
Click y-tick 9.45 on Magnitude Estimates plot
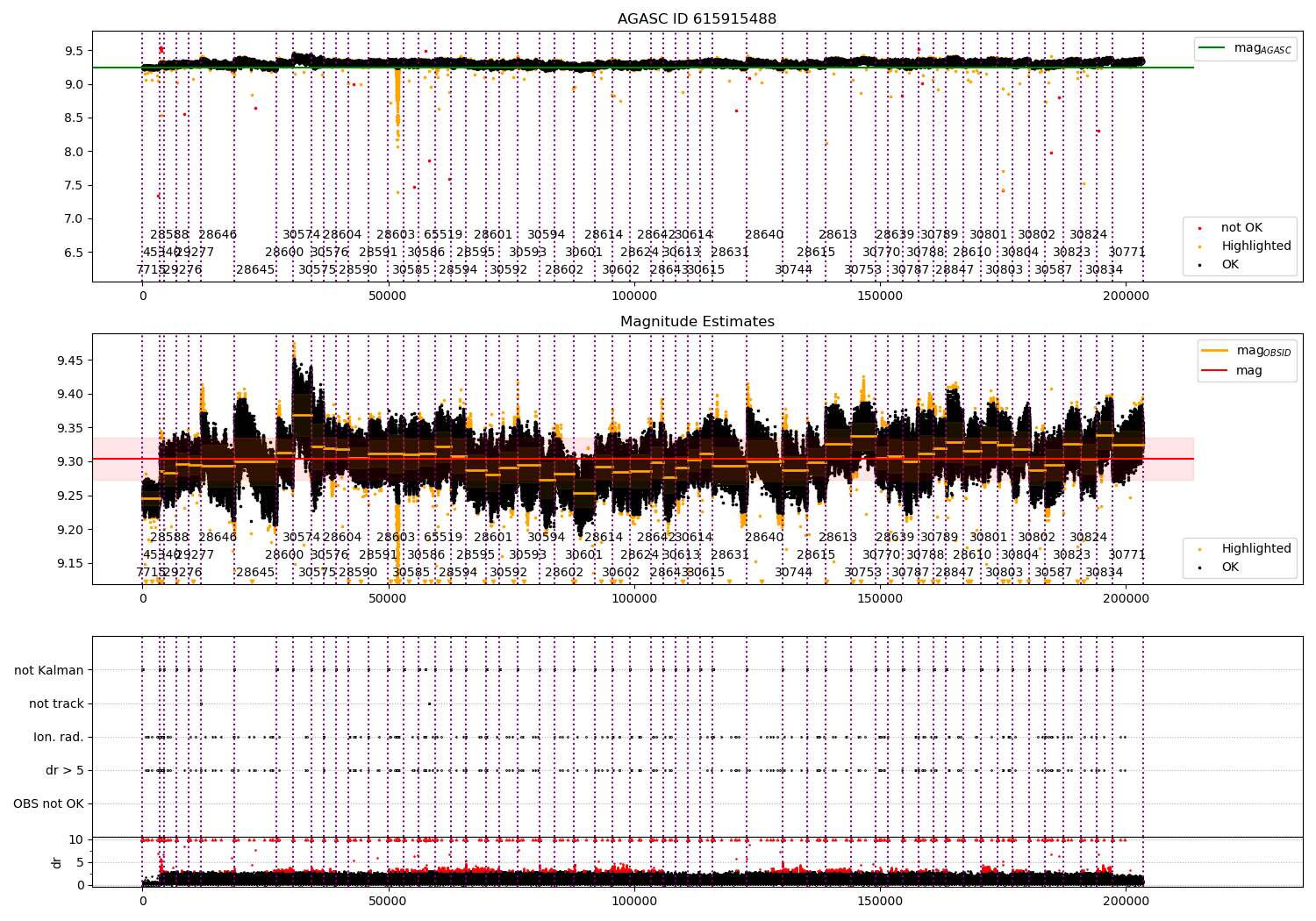(x=70, y=361)
